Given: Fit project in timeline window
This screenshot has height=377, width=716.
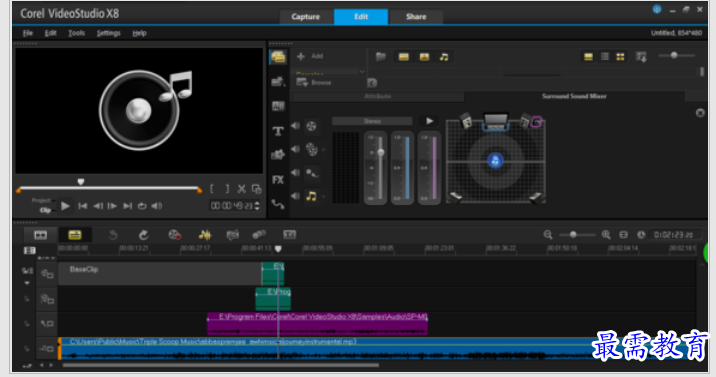Looking at the screenshot, I should point(623,235).
